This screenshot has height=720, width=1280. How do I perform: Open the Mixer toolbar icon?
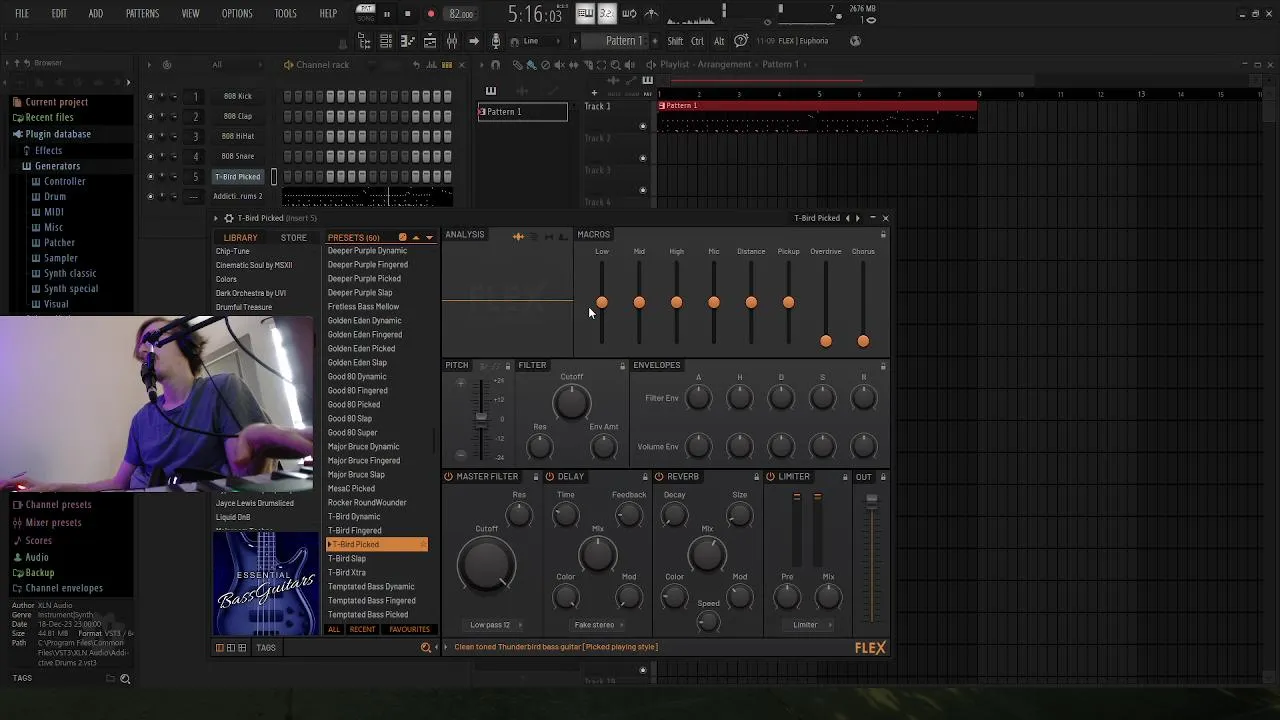452,41
